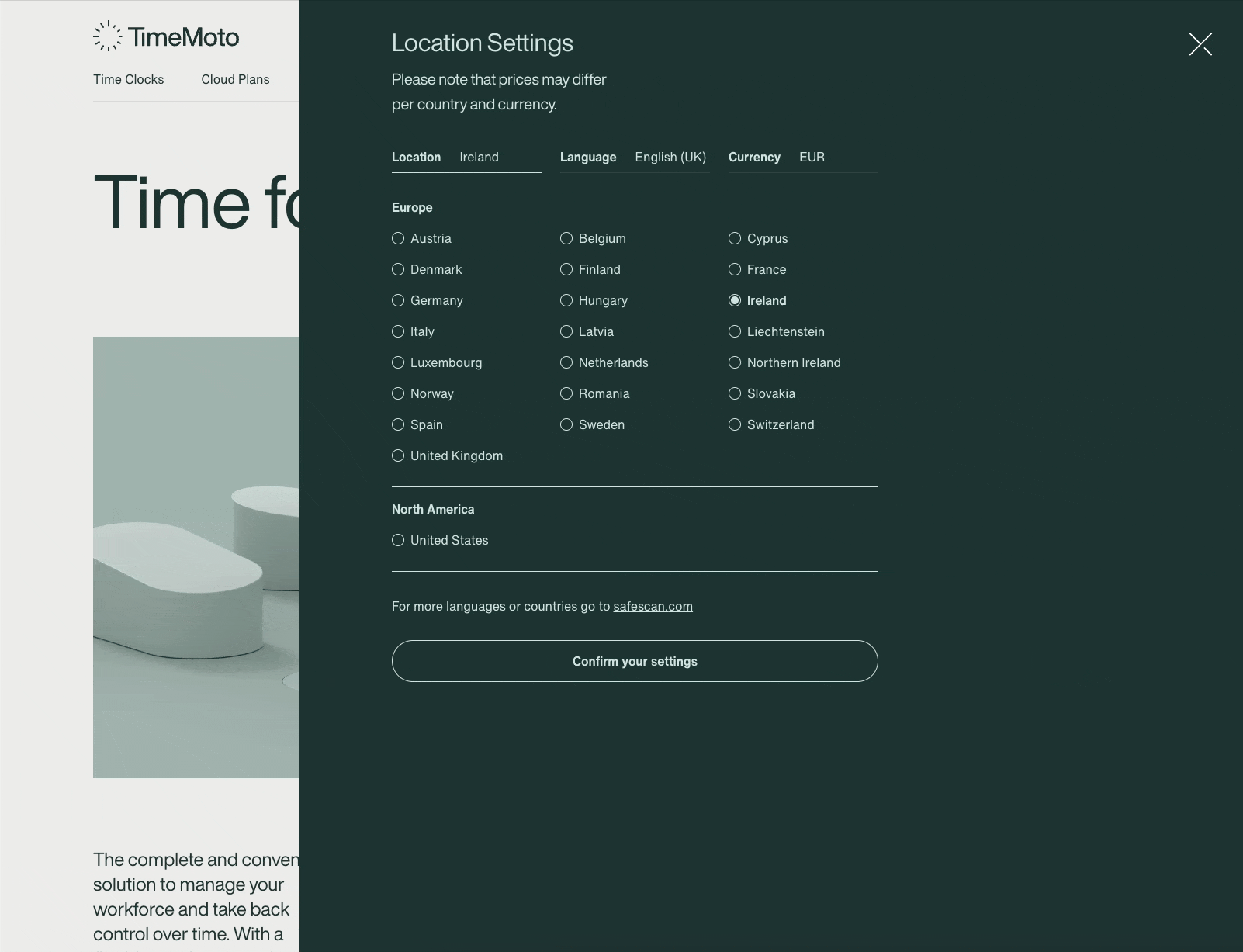1243x952 pixels.
Task: Close the Location Settings panel
Action: pos(1200,44)
